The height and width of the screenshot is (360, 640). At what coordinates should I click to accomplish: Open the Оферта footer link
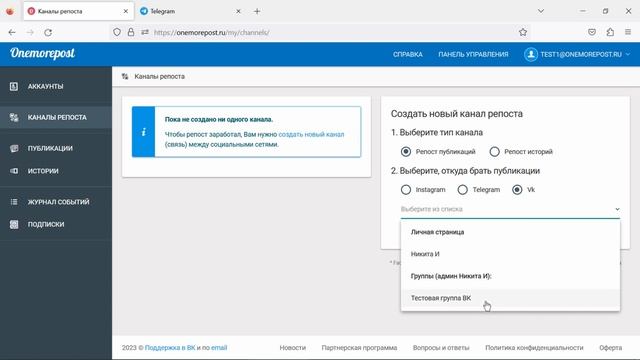pos(610,348)
